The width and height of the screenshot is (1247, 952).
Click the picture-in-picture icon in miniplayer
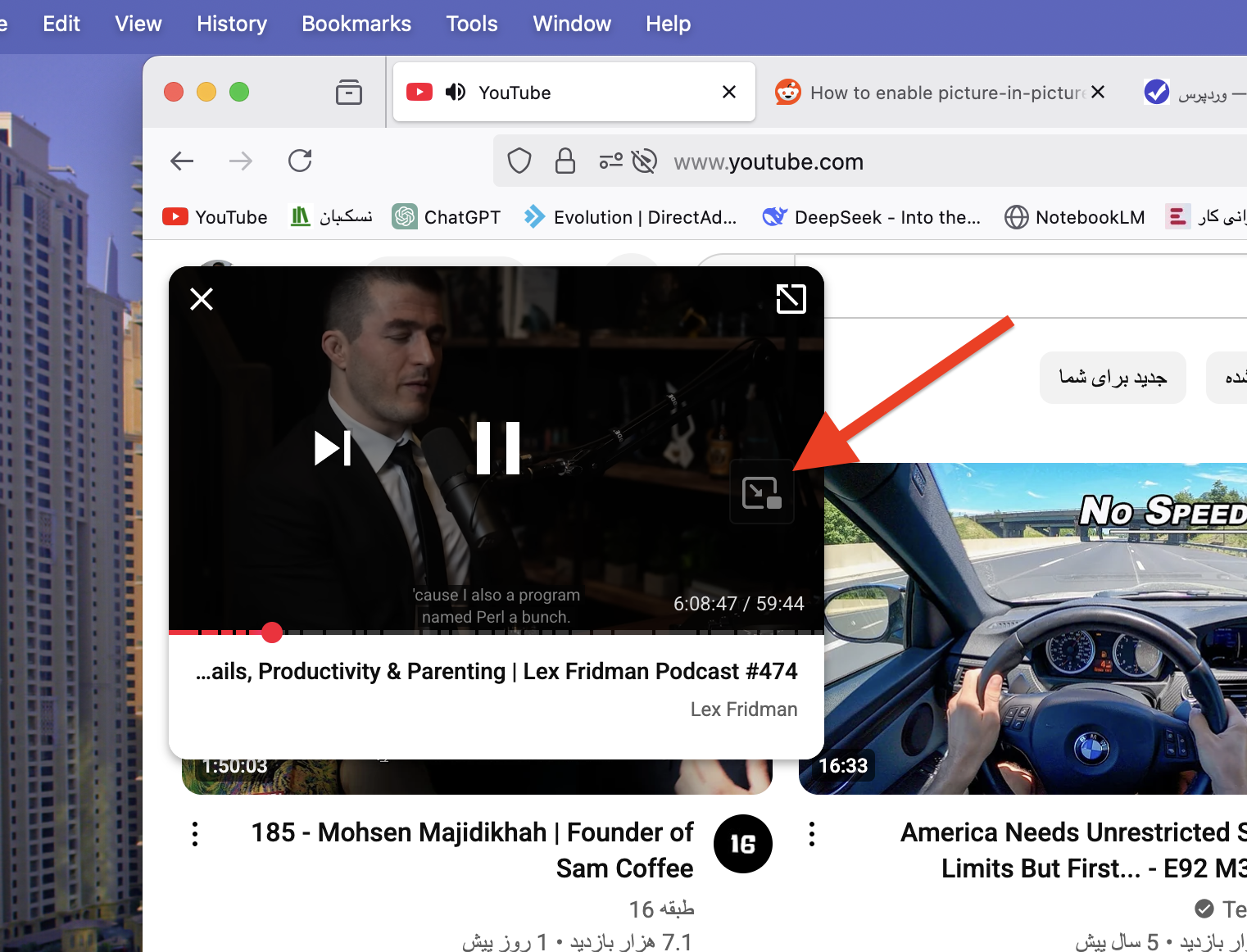762,492
